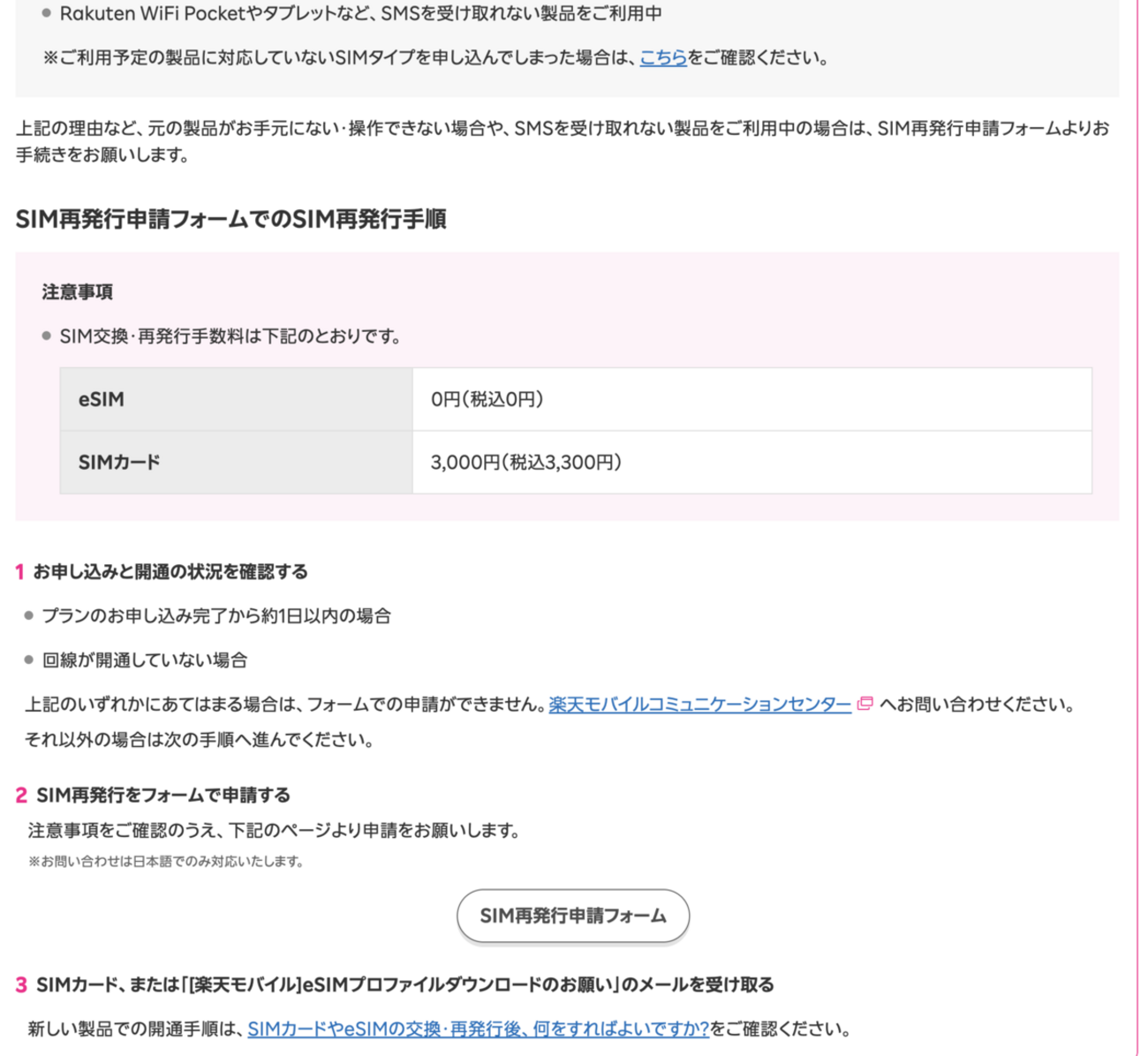Click bullet SIM交換・再発行手数料は下記のとおりです
This screenshot has height=1056, width=1148.
click(230, 336)
